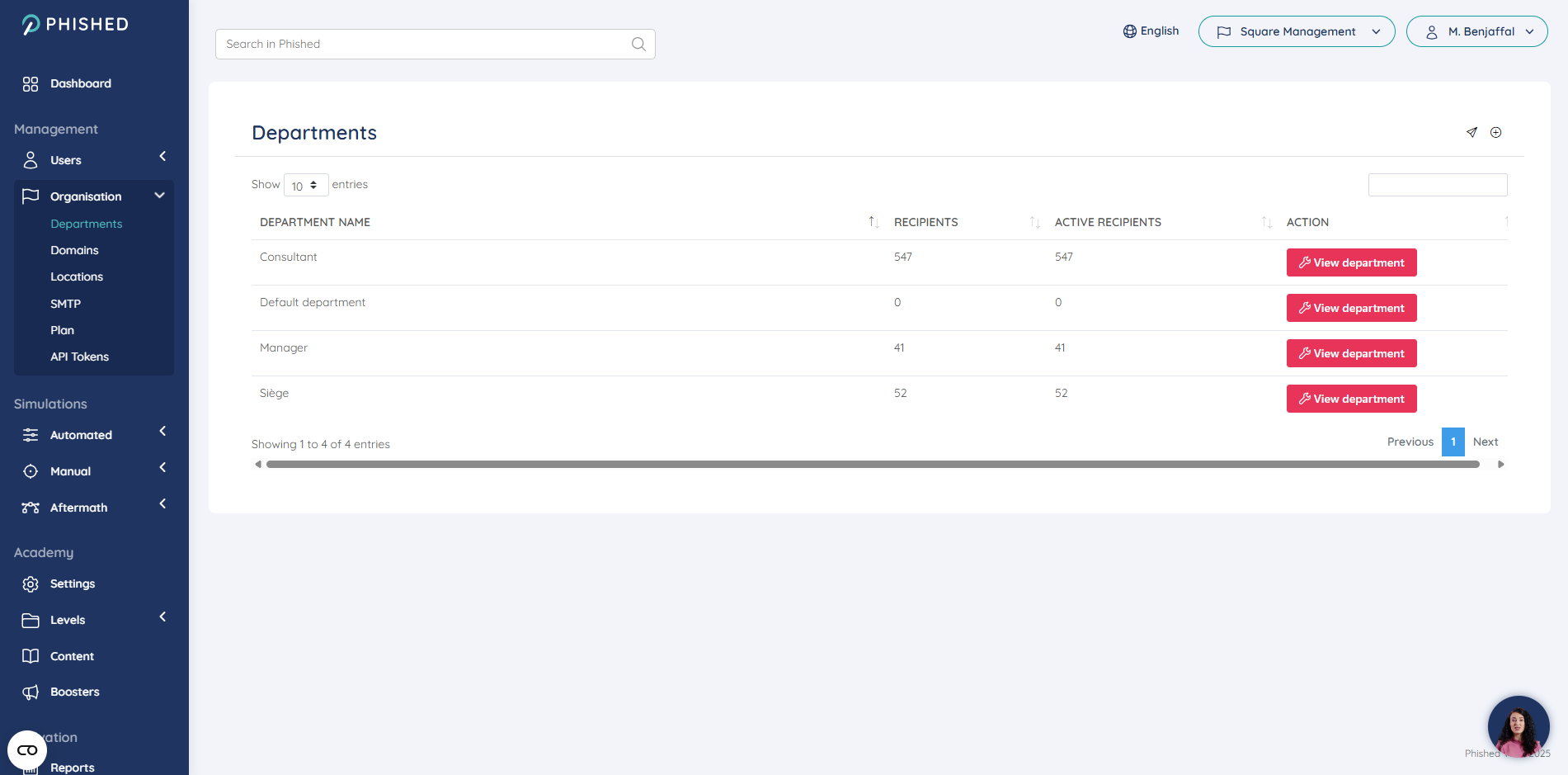Click the horizontal table scrollbar
The width and height of the screenshot is (1568, 775).
tap(872, 465)
